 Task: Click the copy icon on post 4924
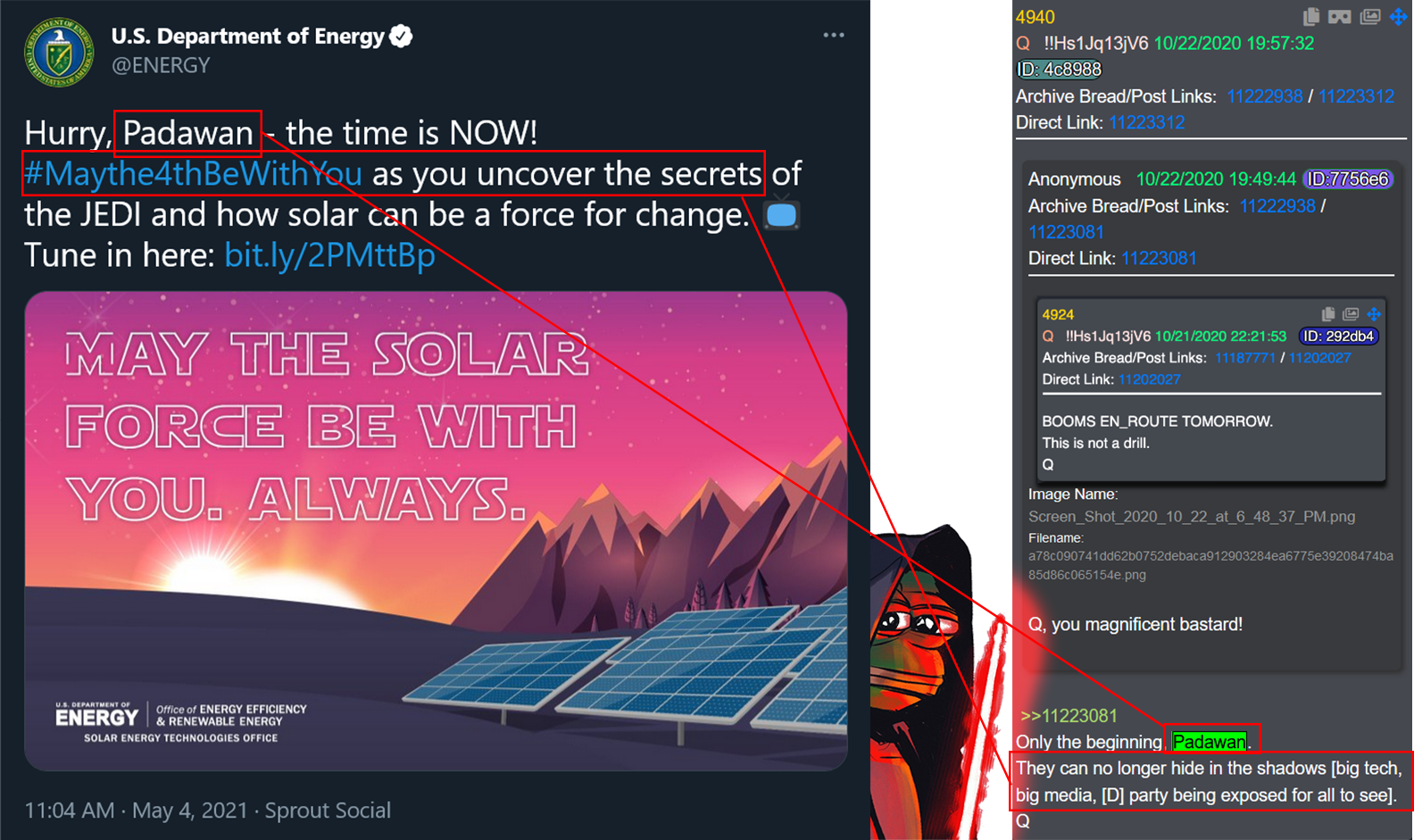click(x=1328, y=314)
